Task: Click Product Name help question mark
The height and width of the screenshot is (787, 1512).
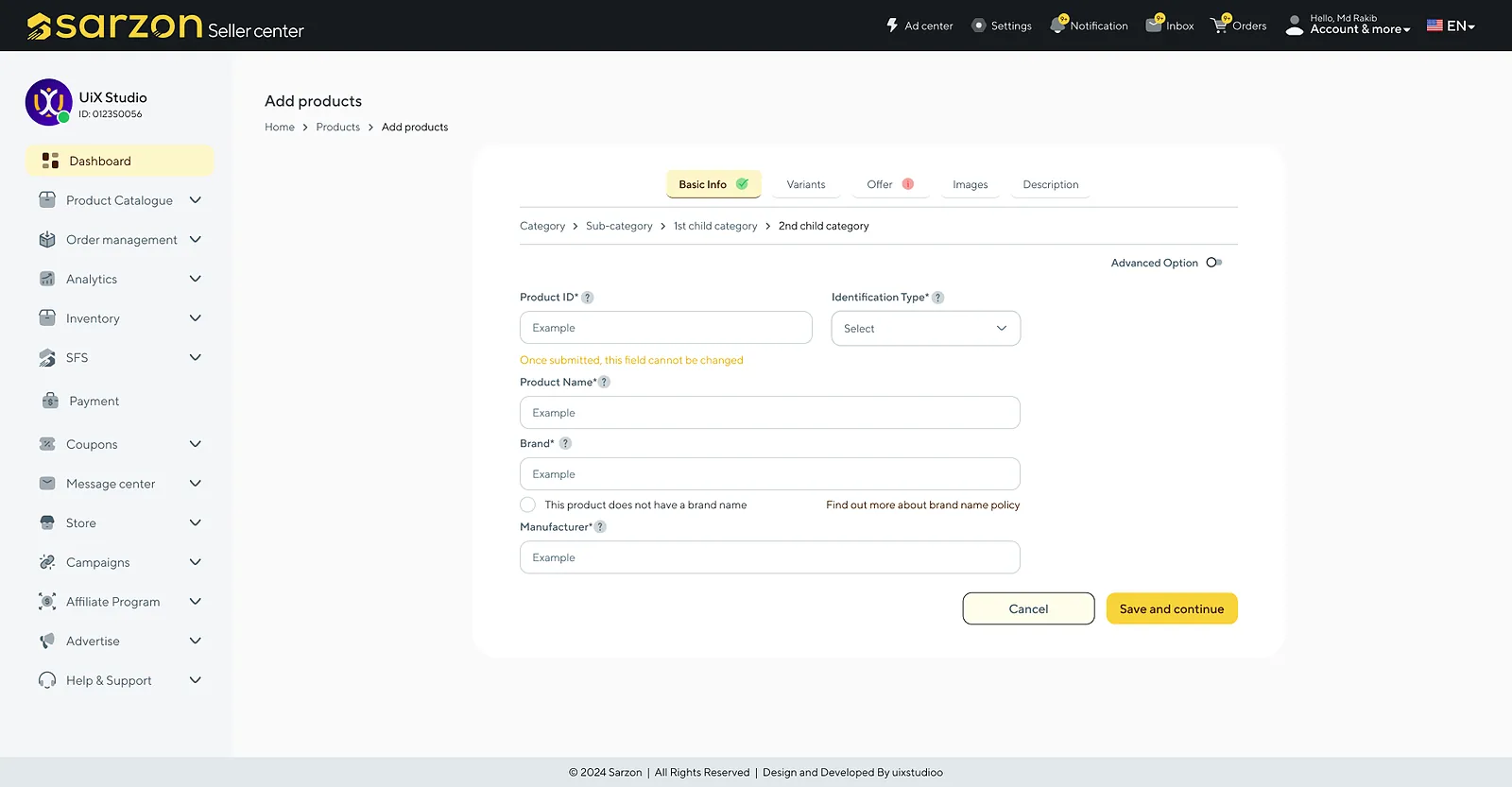Action: [x=604, y=383]
